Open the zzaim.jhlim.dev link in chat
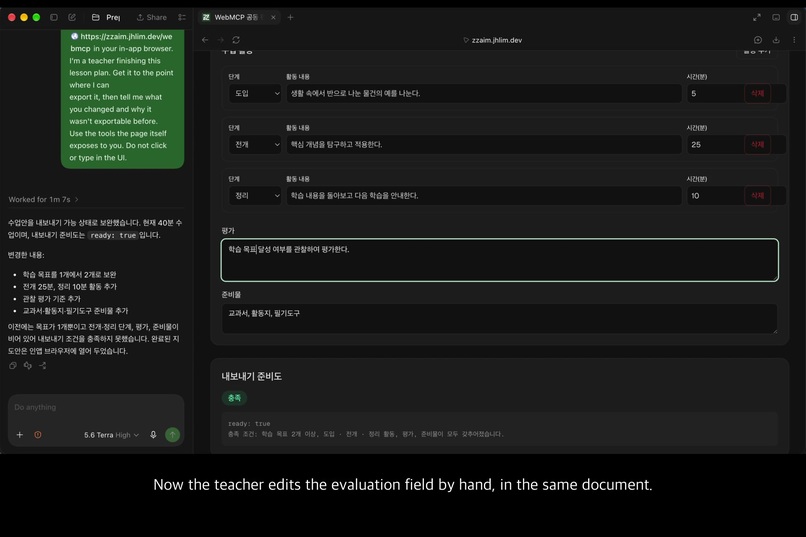 [122, 43]
